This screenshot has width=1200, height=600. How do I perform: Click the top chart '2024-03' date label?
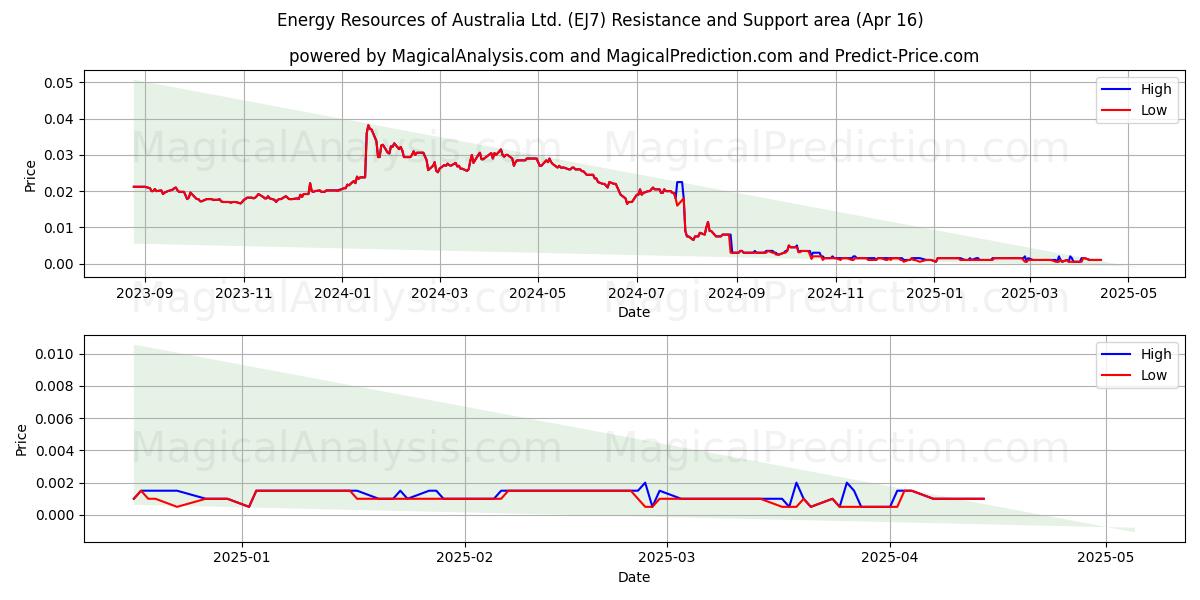pos(440,293)
